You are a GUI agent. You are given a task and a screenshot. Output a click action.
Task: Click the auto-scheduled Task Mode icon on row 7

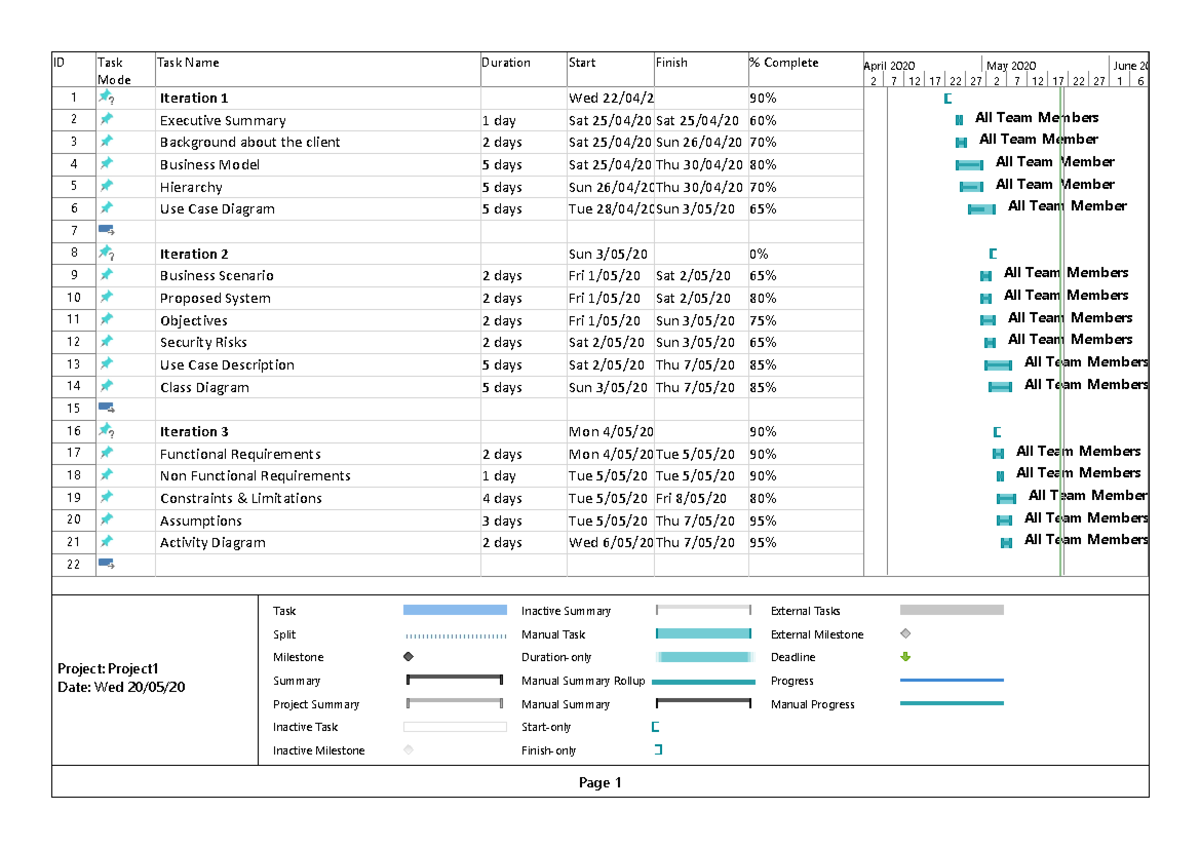pos(107,230)
